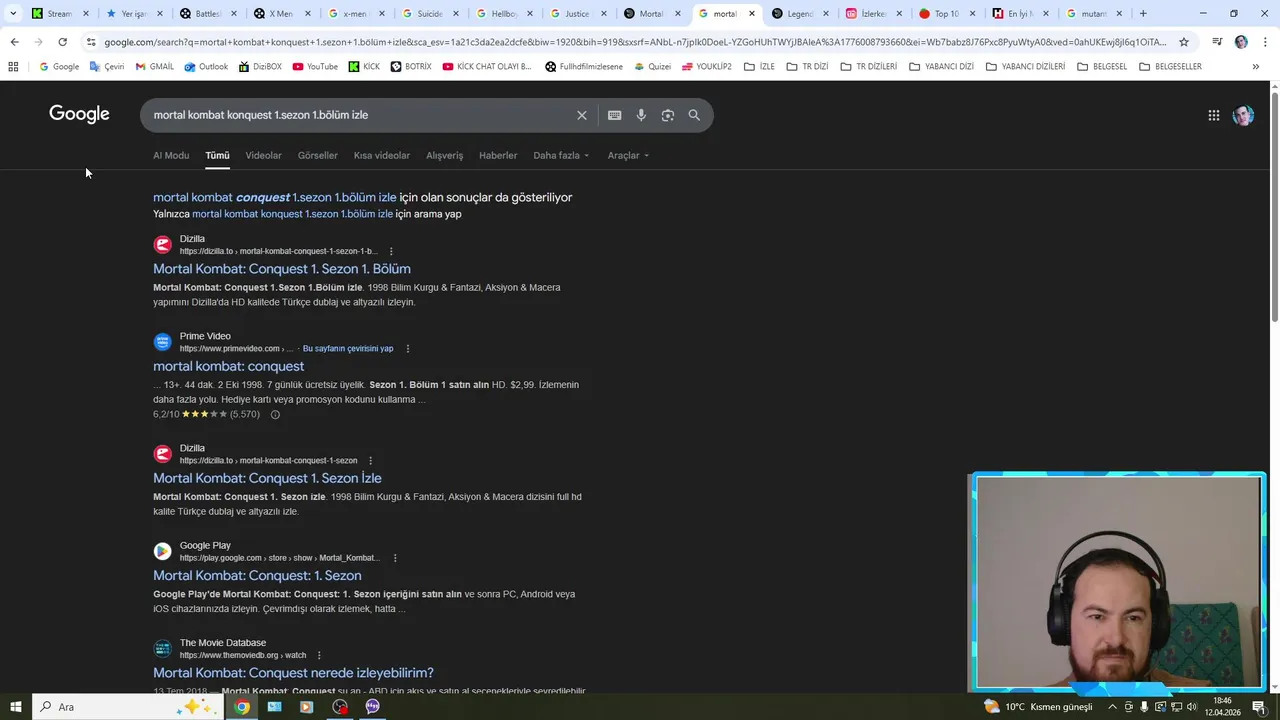Open the on-screen keyboard input tool
Image resolution: width=1280 pixels, height=720 pixels.
(x=615, y=115)
